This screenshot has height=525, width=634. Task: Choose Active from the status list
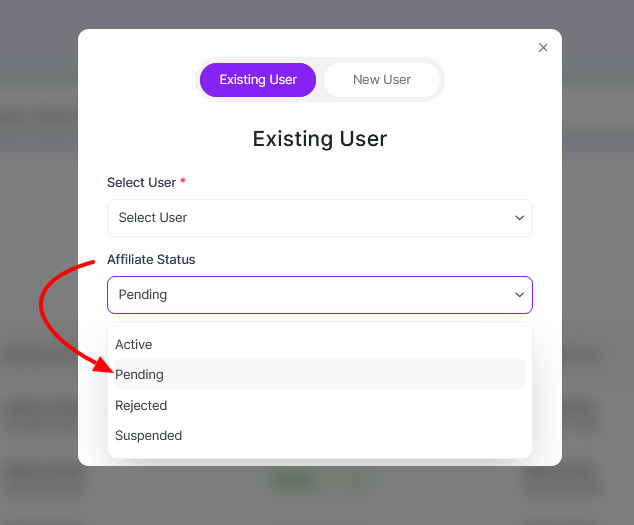point(134,344)
